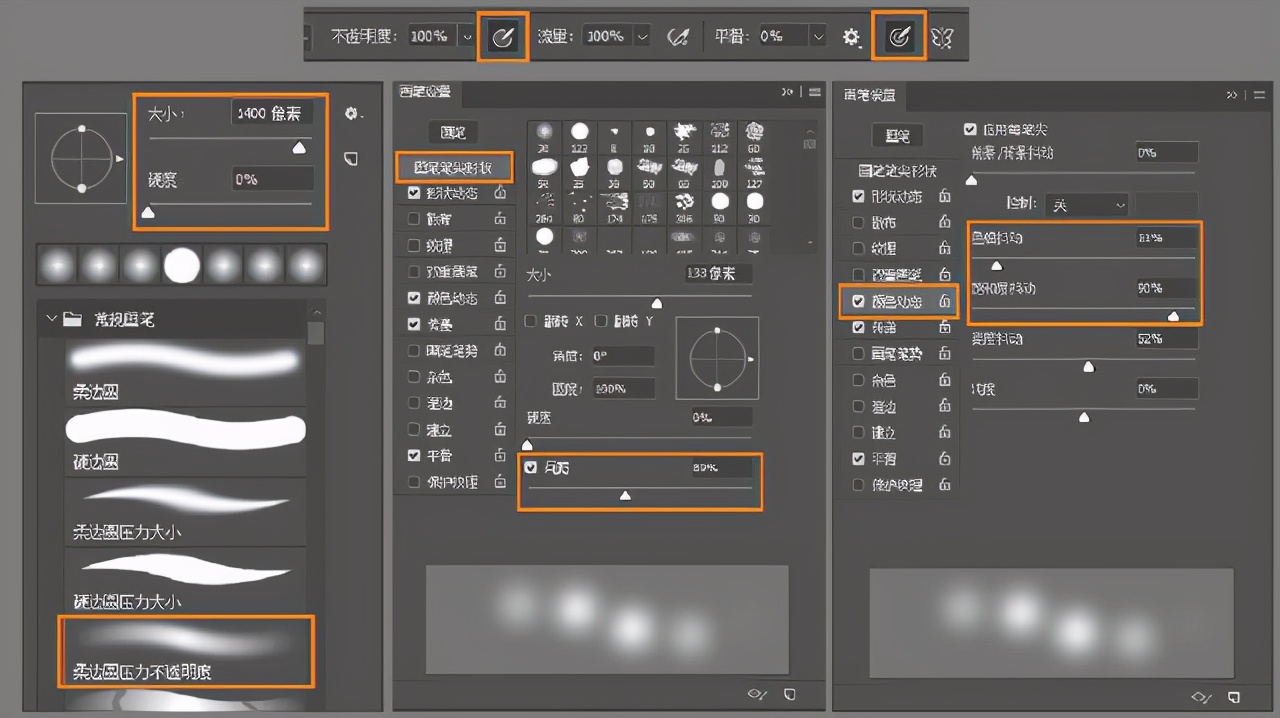1280x718 pixels.
Task: Lock 颜色动态 row in Brush Tip Shape panel
Action: coord(499,298)
